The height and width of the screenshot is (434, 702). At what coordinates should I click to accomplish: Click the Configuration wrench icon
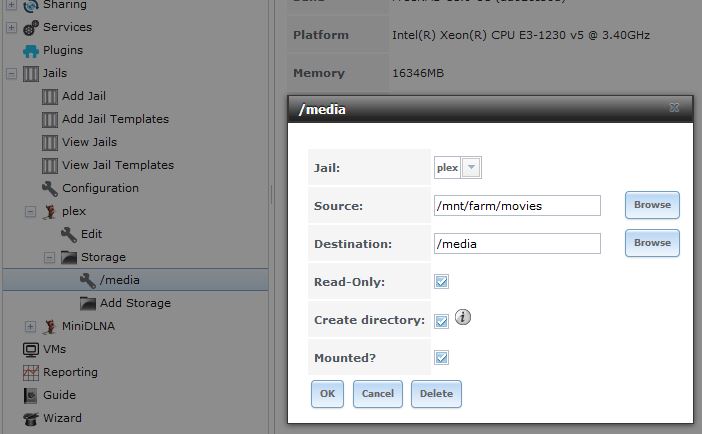click(x=50, y=188)
